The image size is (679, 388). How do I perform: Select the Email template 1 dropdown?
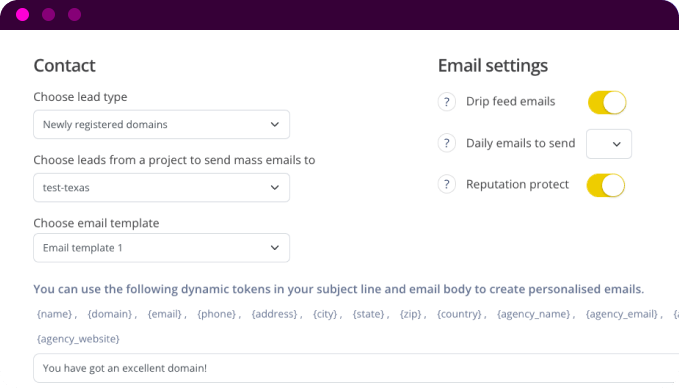point(162,248)
